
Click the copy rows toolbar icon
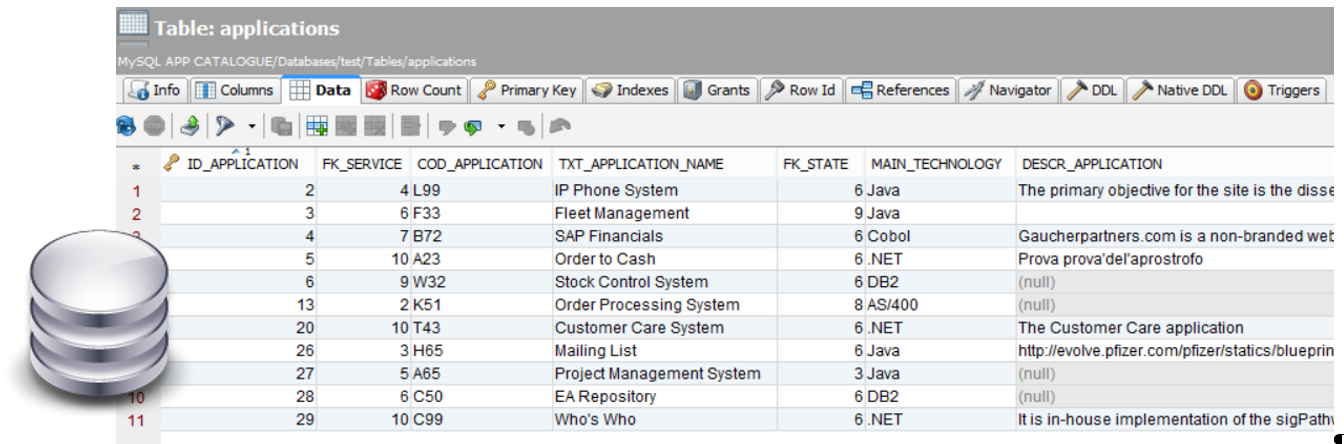(x=283, y=127)
